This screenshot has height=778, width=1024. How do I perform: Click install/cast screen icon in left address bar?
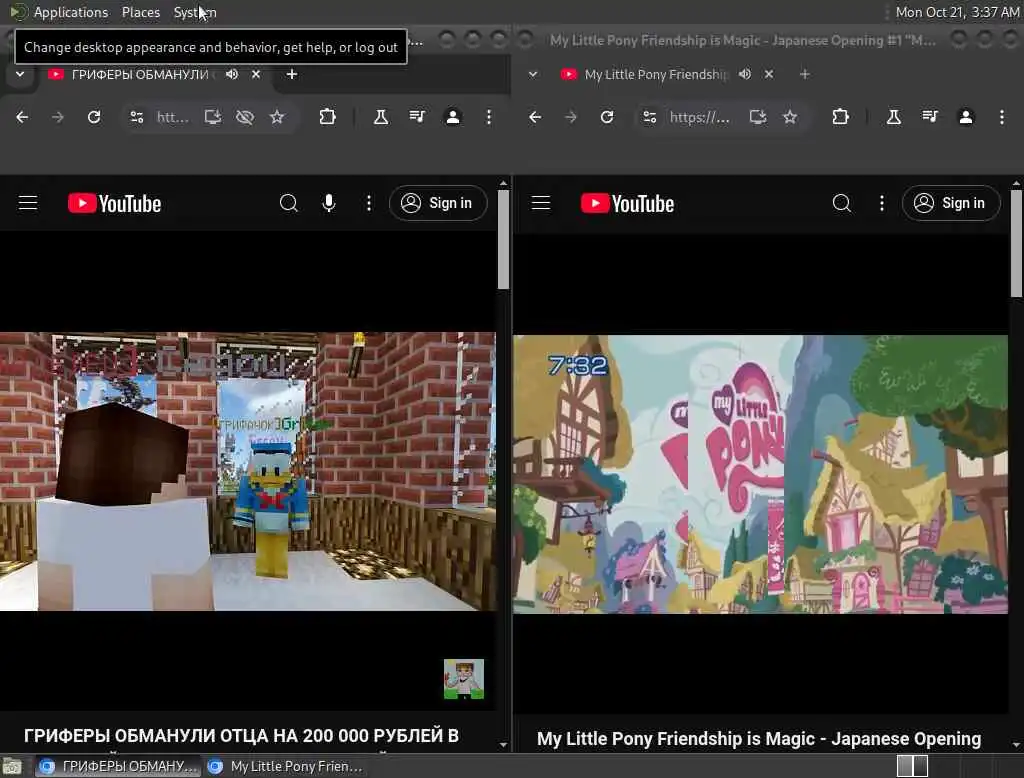tap(212, 117)
